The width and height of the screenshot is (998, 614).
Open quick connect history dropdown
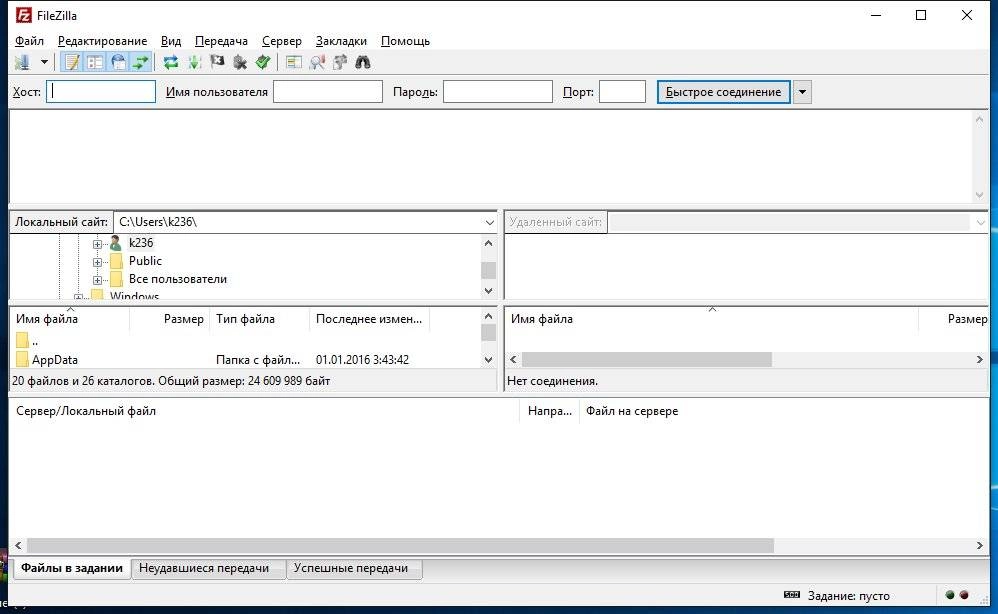tap(803, 92)
